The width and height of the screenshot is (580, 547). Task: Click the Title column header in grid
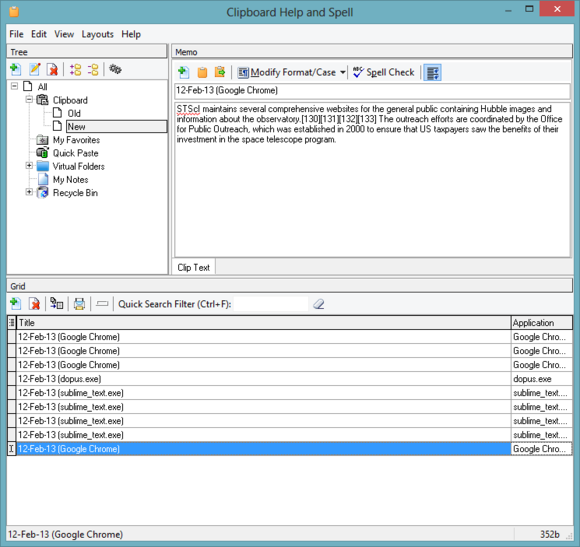coord(264,323)
